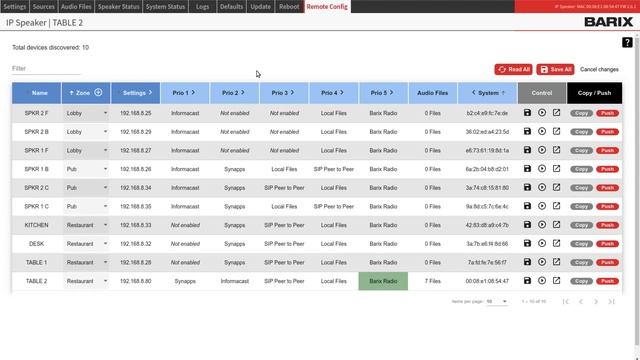Expand the Prio 1 column header
Image resolution: width=640 pixels, height=360 pixels.
click(x=193, y=93)
